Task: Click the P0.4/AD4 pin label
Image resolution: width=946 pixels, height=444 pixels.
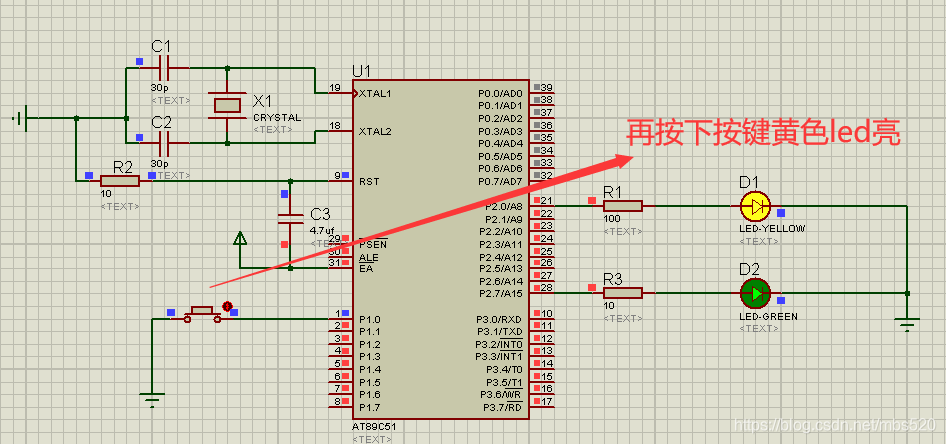Action: click(500, 144)
